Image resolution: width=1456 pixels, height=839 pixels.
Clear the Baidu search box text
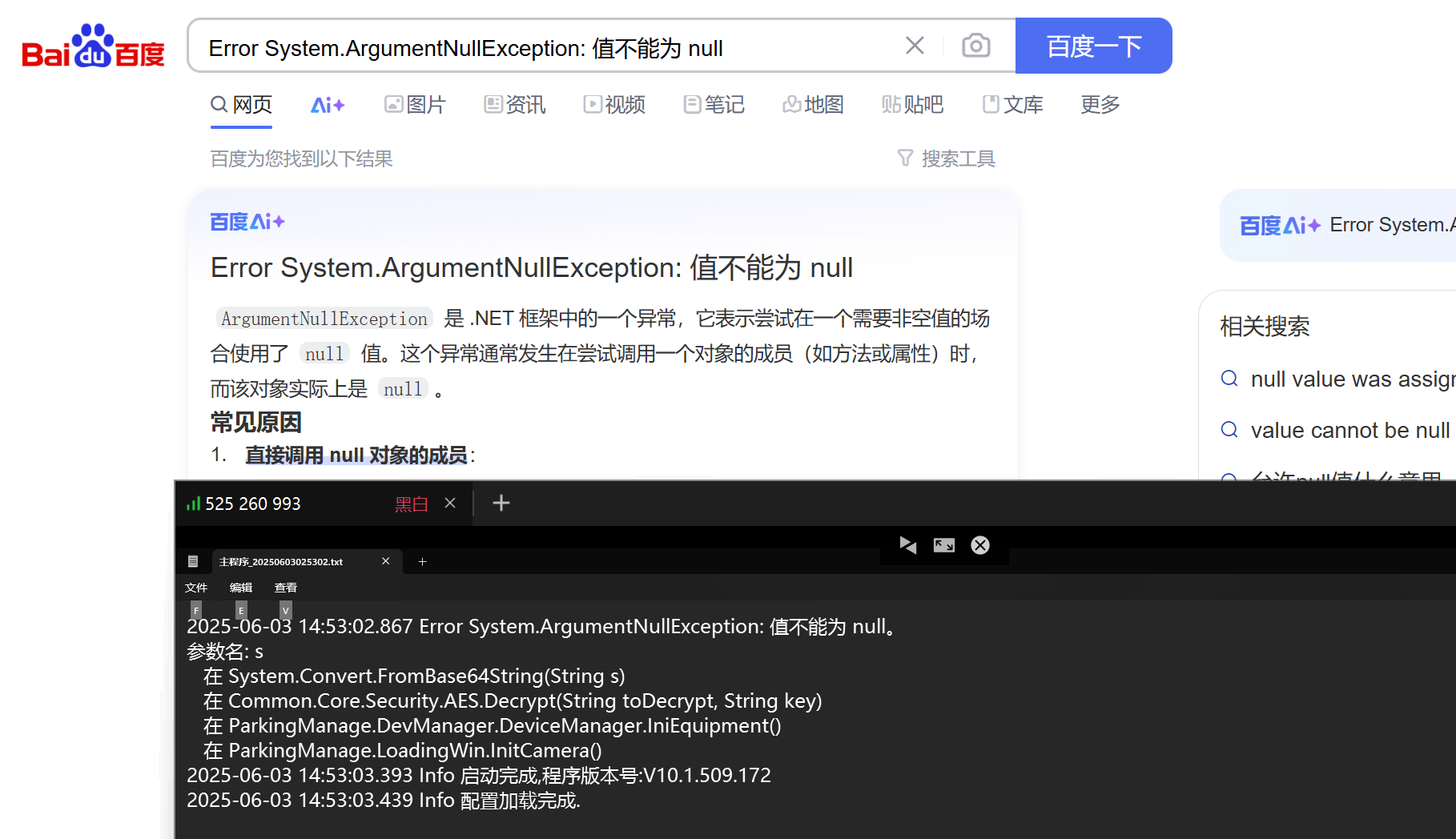915,46
